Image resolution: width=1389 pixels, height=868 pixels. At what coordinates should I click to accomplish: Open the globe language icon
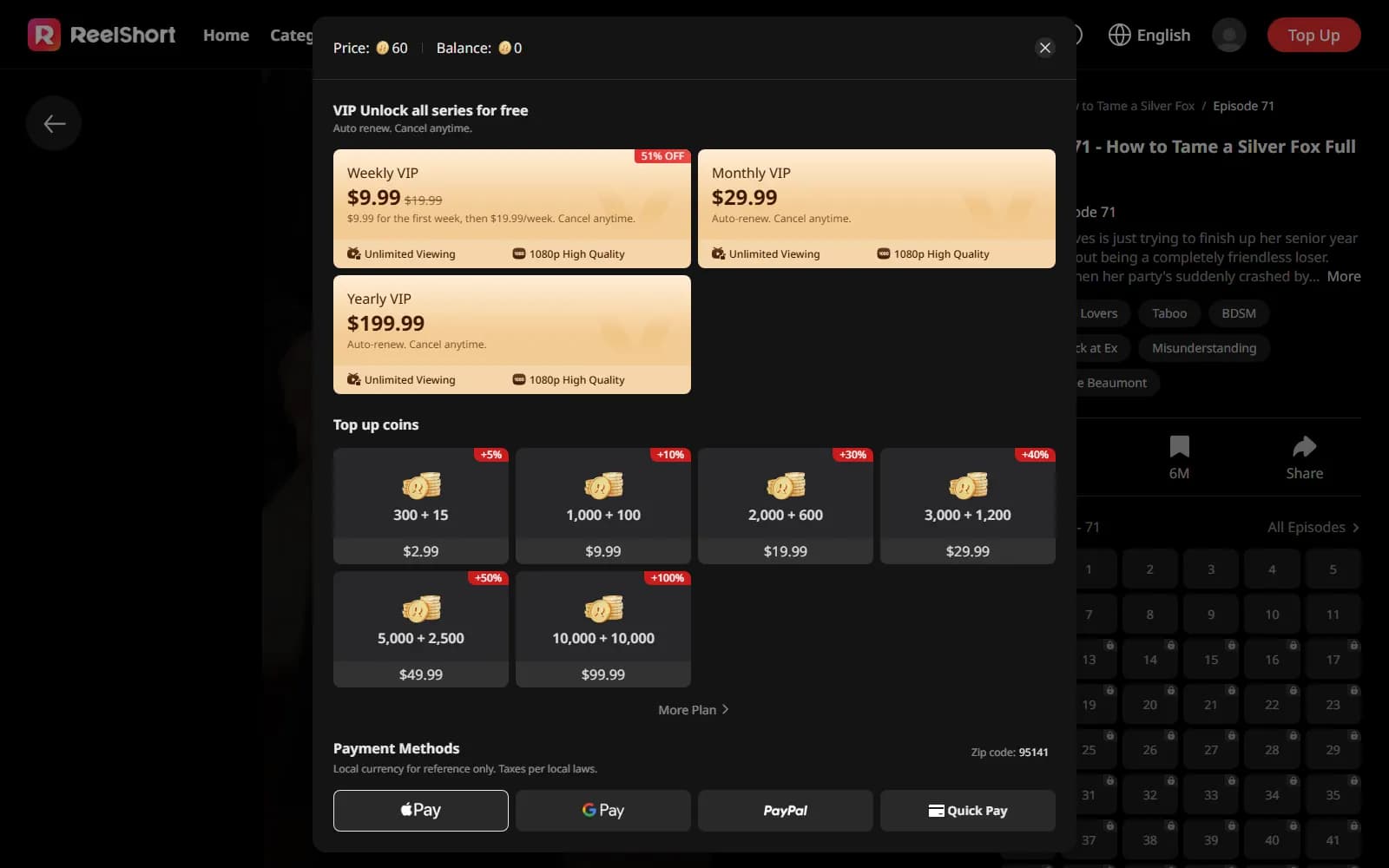pyautogui.click(x=1120, y=35)
